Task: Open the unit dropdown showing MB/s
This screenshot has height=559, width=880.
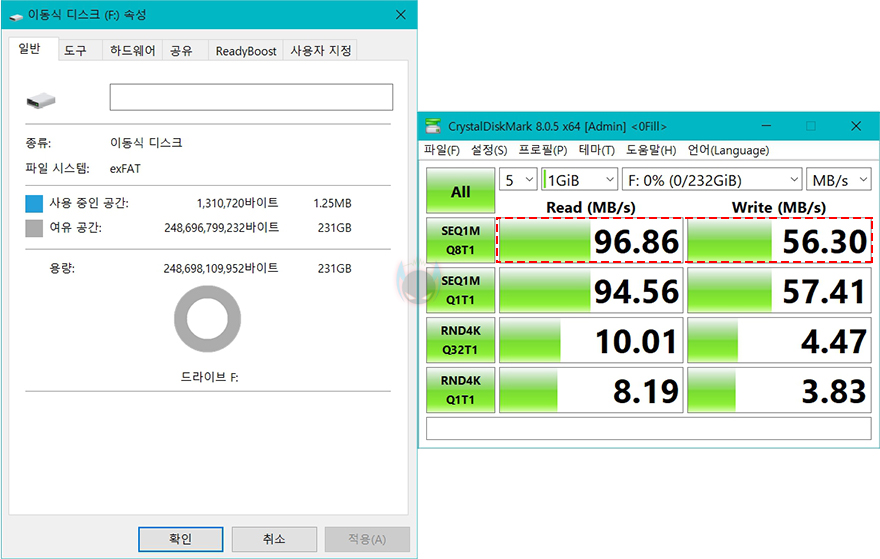Action: (x=838, y=180)
